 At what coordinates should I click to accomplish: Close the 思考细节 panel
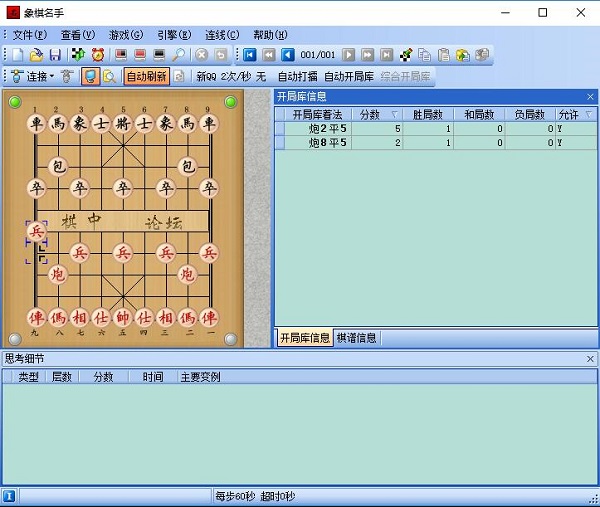pos(590,359)
